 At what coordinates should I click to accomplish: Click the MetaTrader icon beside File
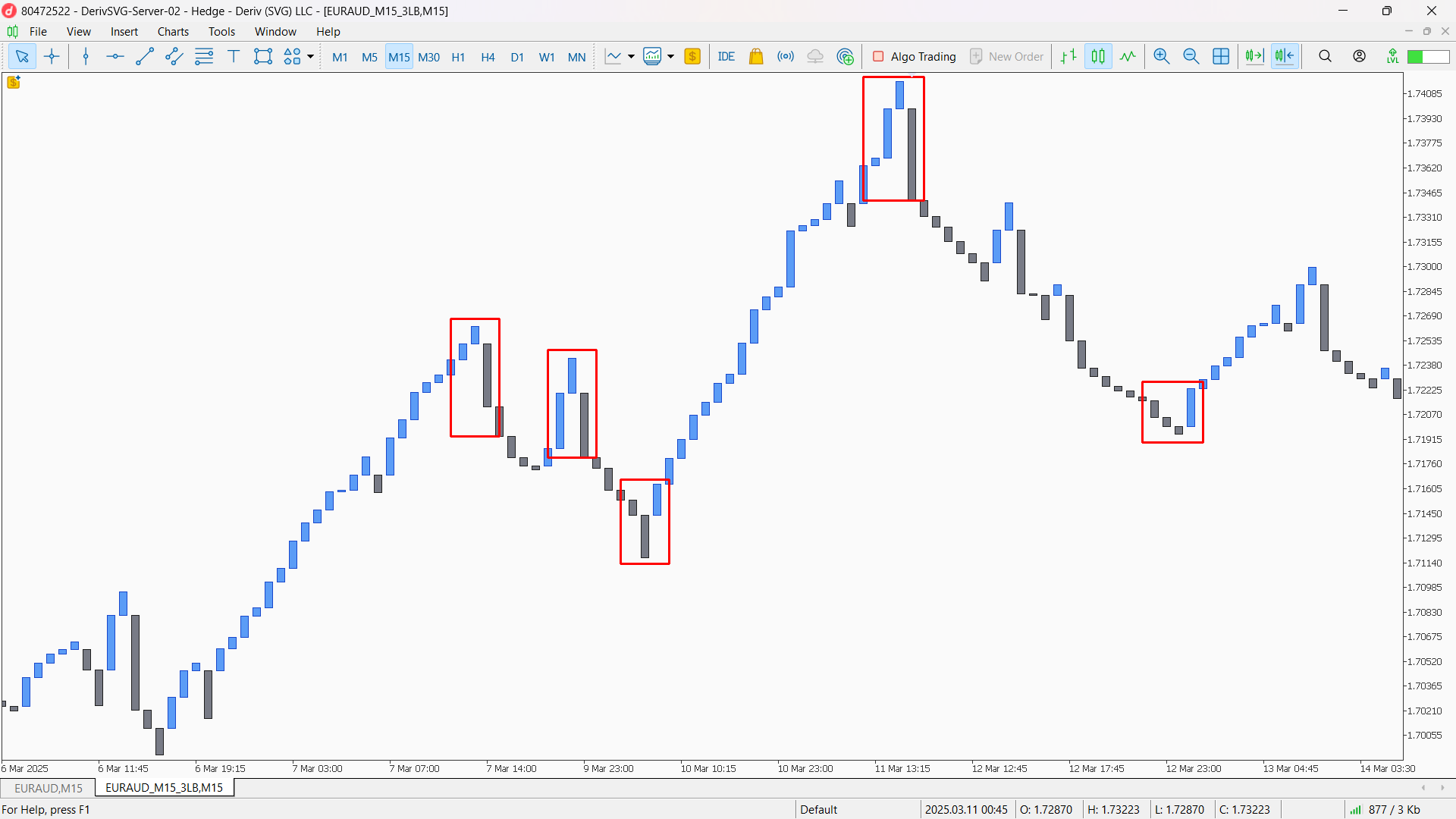pos(13,32)
